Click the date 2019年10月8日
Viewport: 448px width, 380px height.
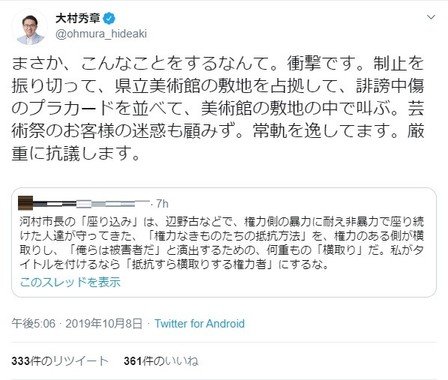(x=104, y=323)
